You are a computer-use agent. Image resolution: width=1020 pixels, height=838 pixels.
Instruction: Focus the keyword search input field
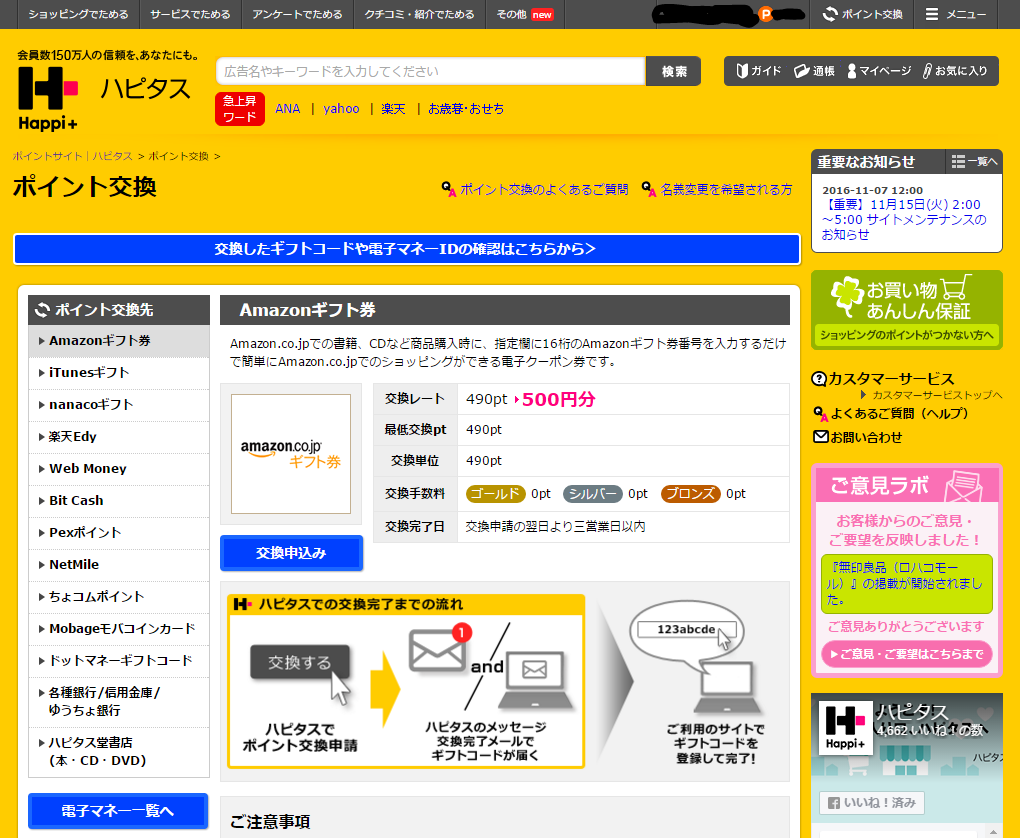click(431, 72)
